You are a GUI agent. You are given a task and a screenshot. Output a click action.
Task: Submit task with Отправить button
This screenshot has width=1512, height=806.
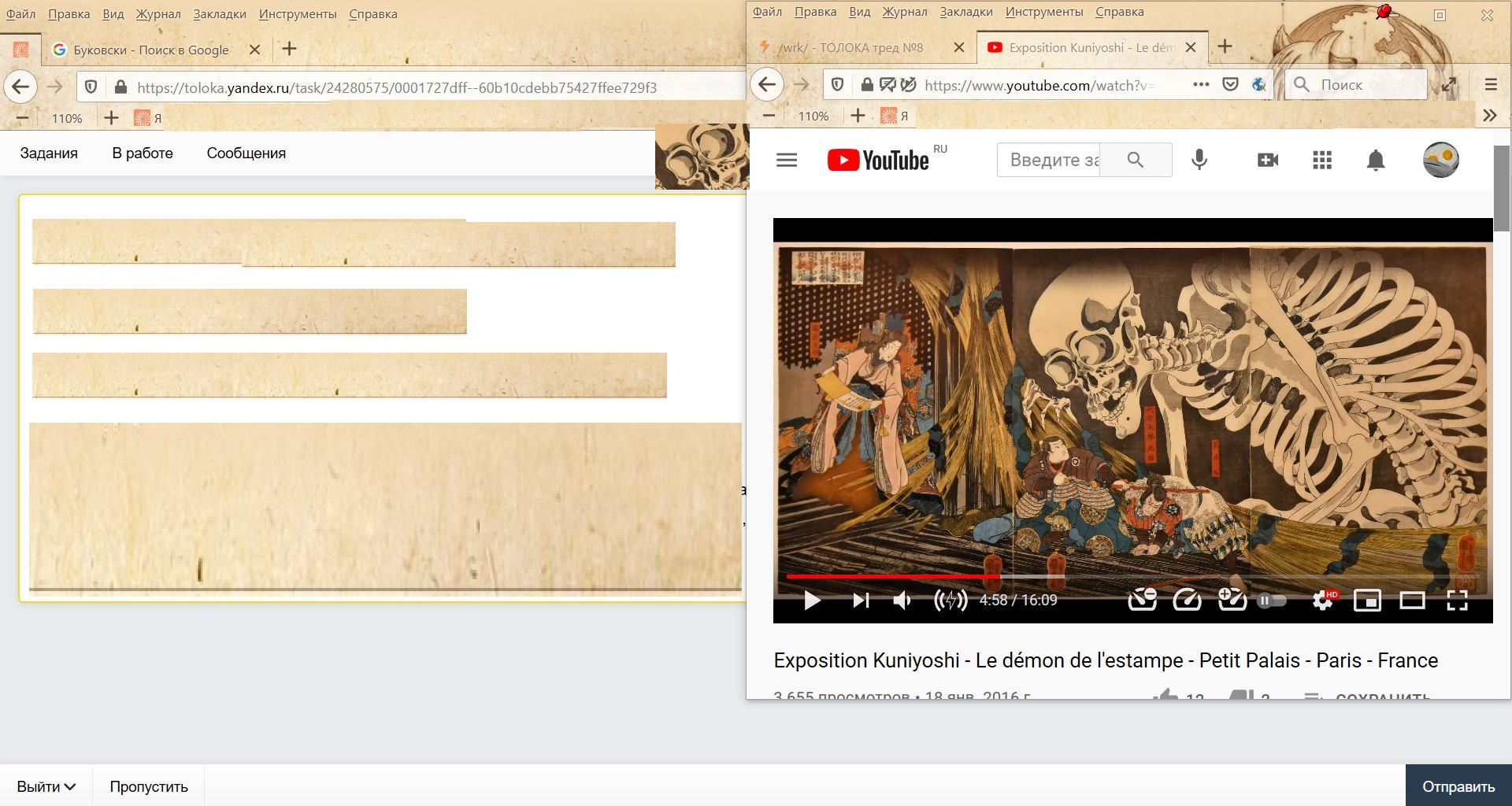[x=1458, y=786]
